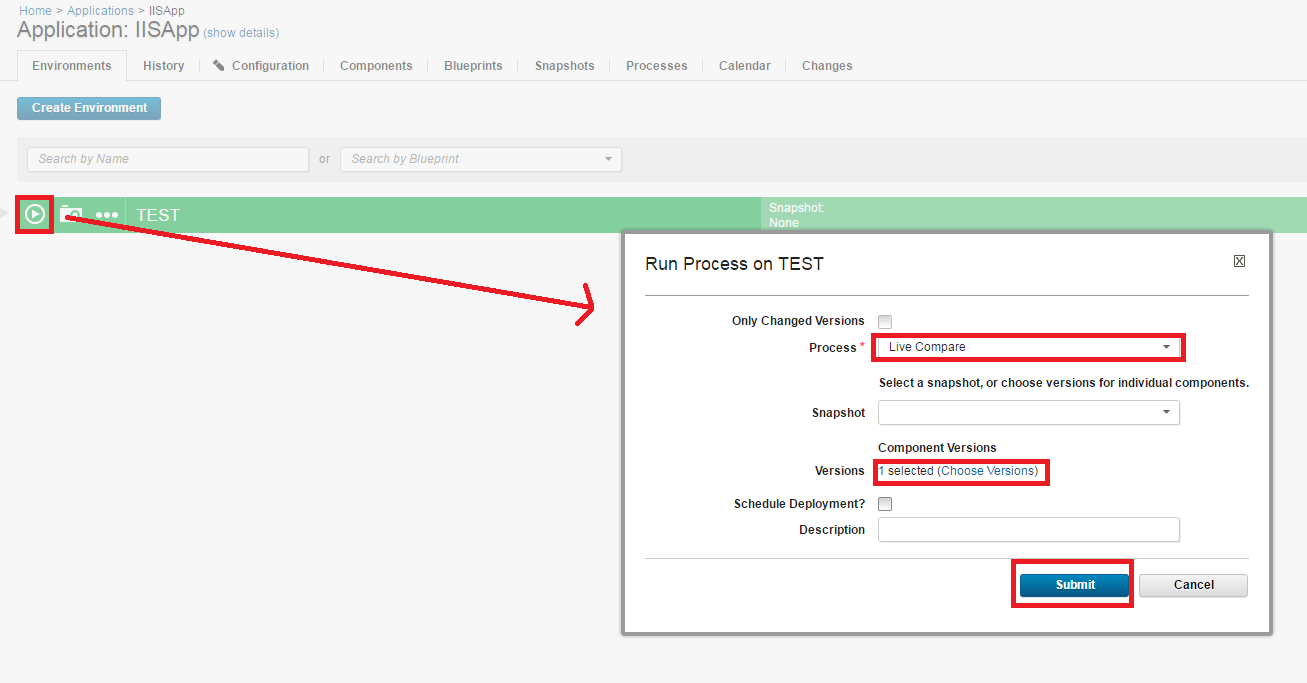Expand the TEST environment row triangle

5,214
